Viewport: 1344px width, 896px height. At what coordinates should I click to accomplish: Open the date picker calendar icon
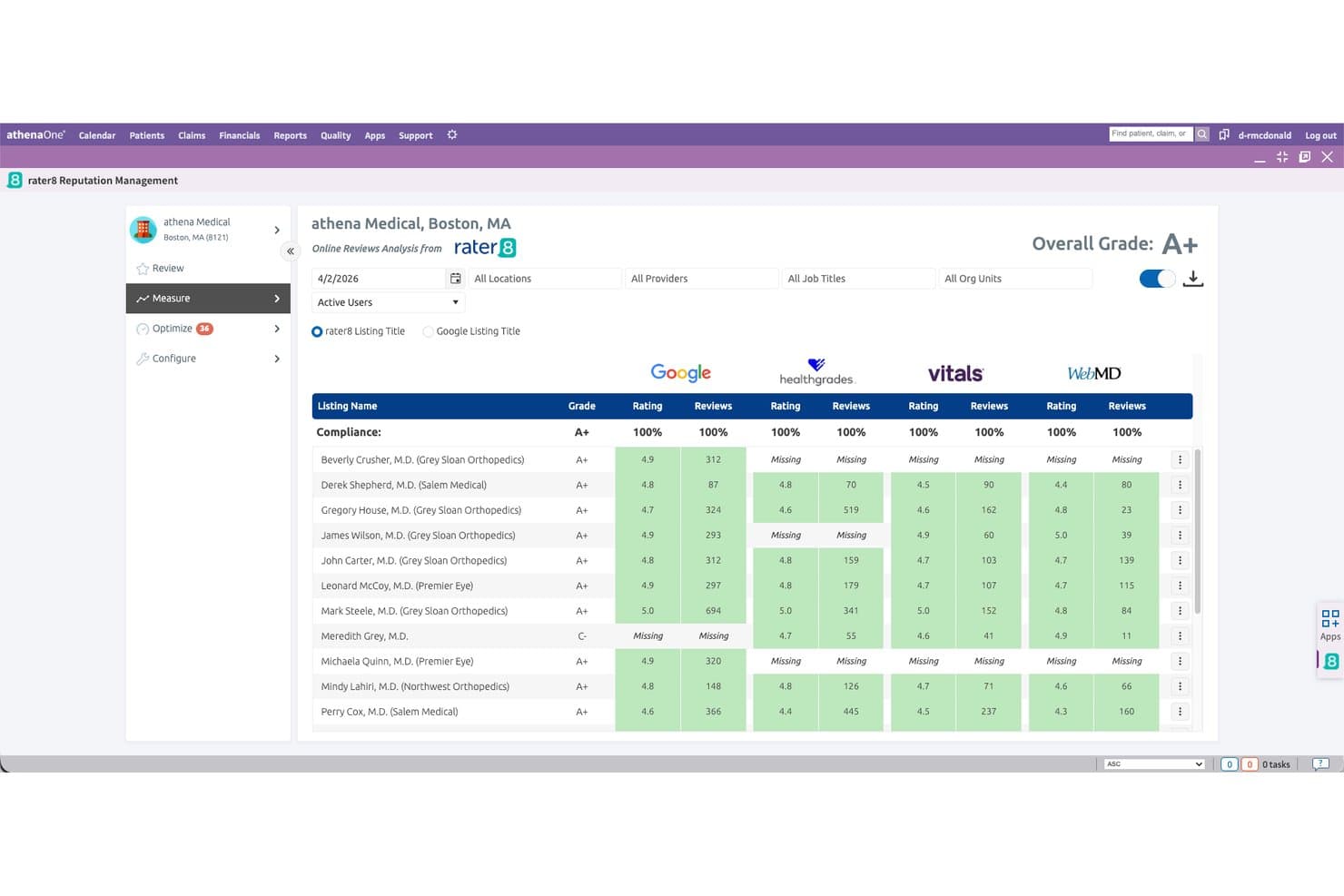[x=456, y=279]
